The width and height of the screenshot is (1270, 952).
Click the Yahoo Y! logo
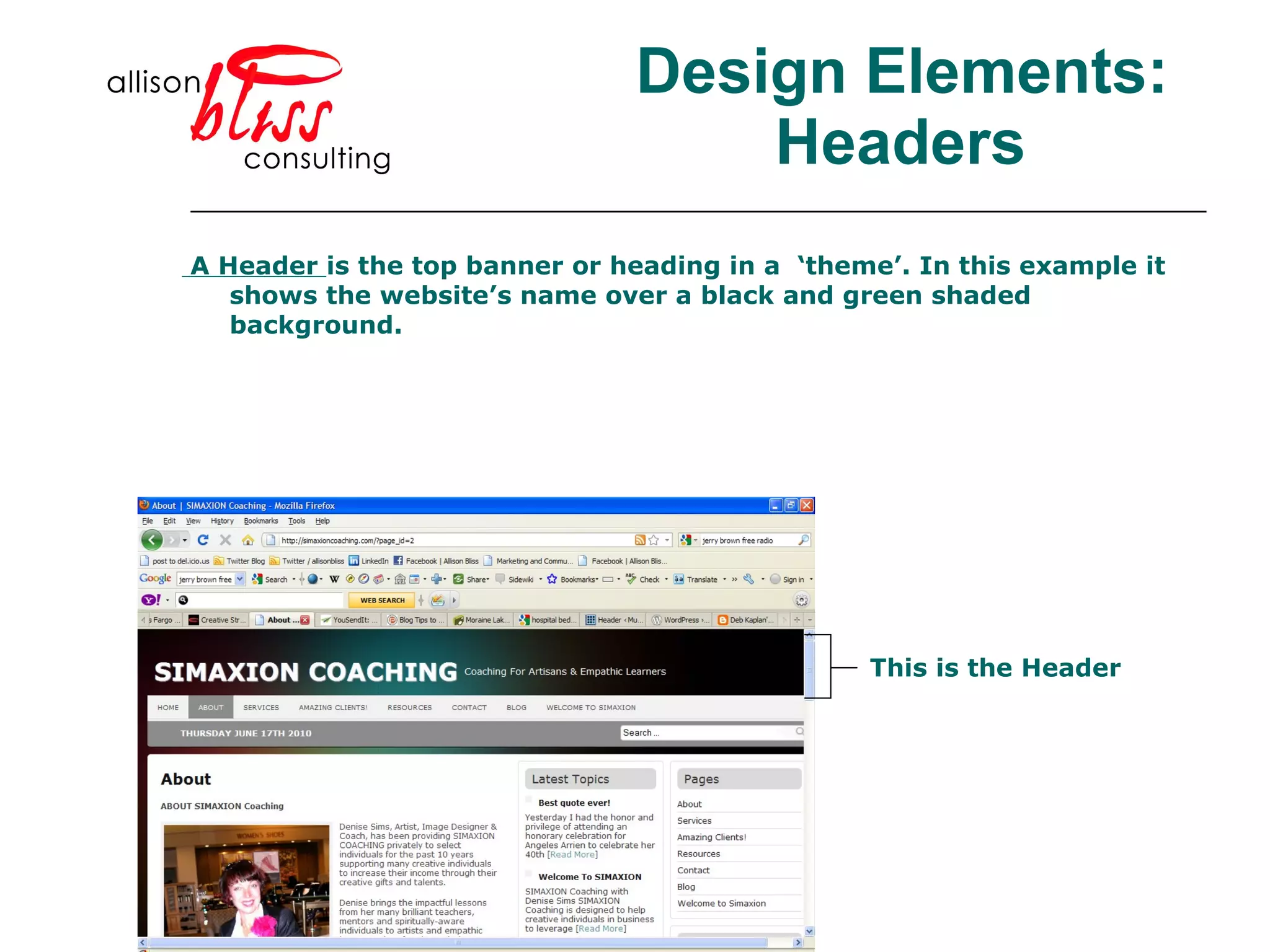[x=151, y=599]
